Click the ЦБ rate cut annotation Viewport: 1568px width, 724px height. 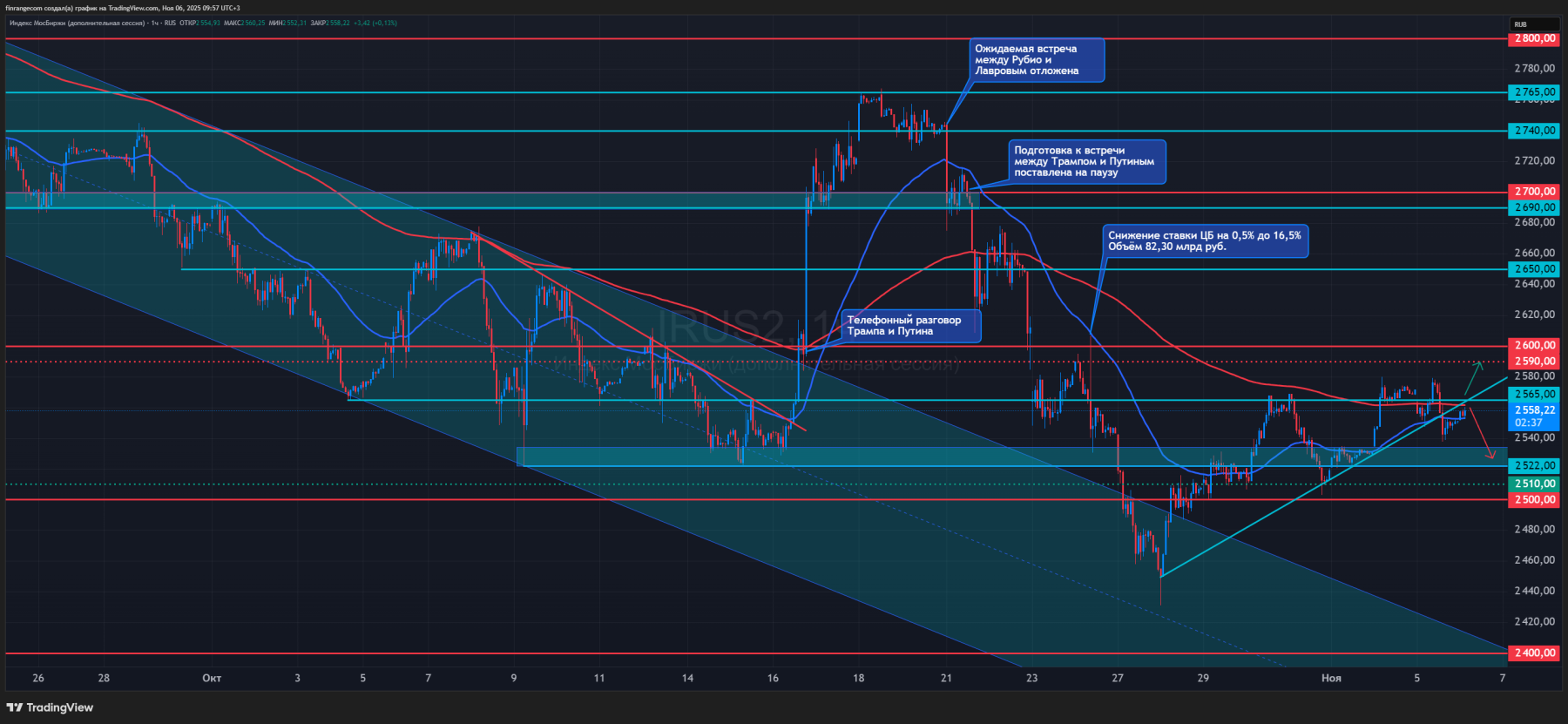(x=1205, y=241)
